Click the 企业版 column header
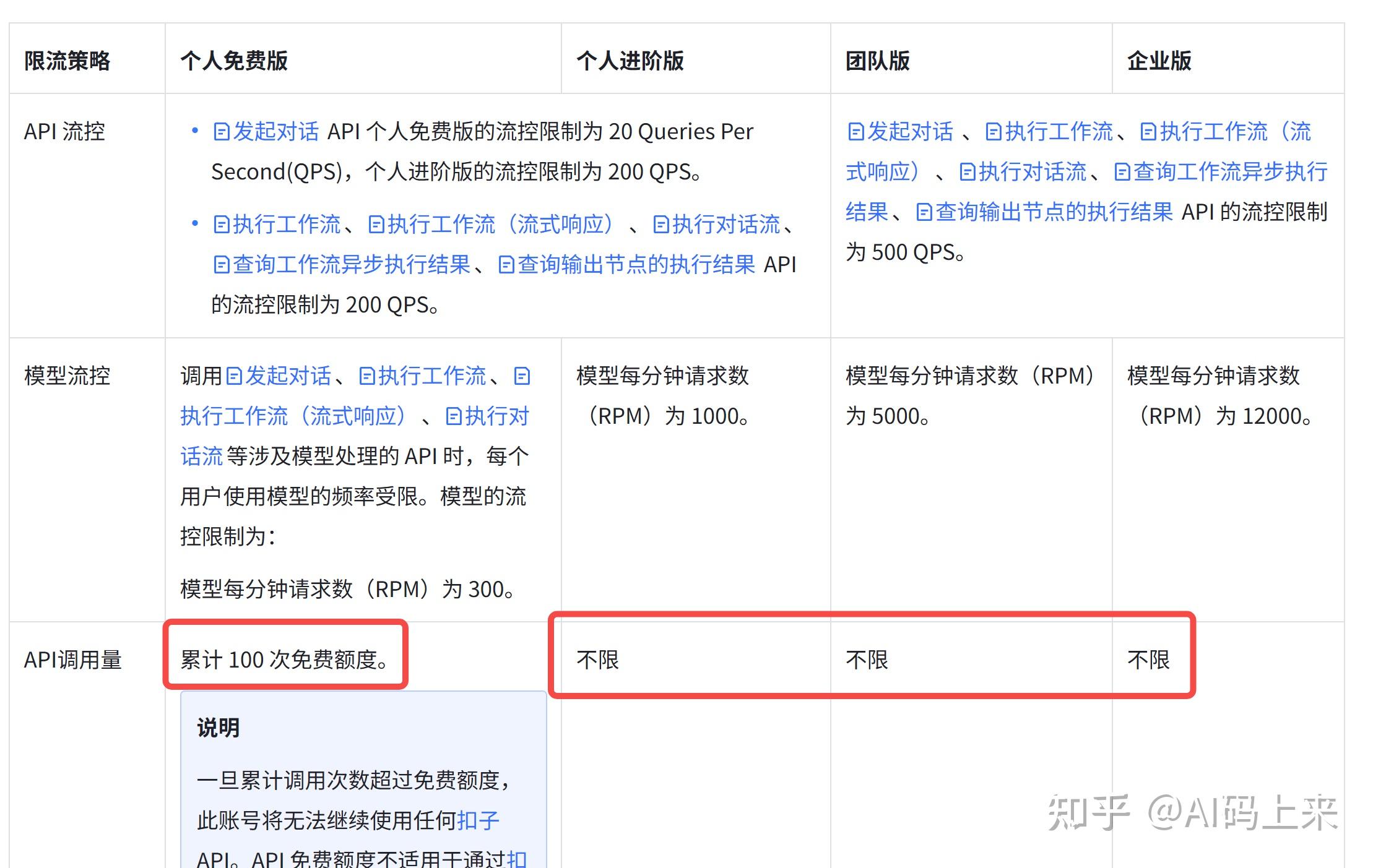 click(x=1159, y=61)
